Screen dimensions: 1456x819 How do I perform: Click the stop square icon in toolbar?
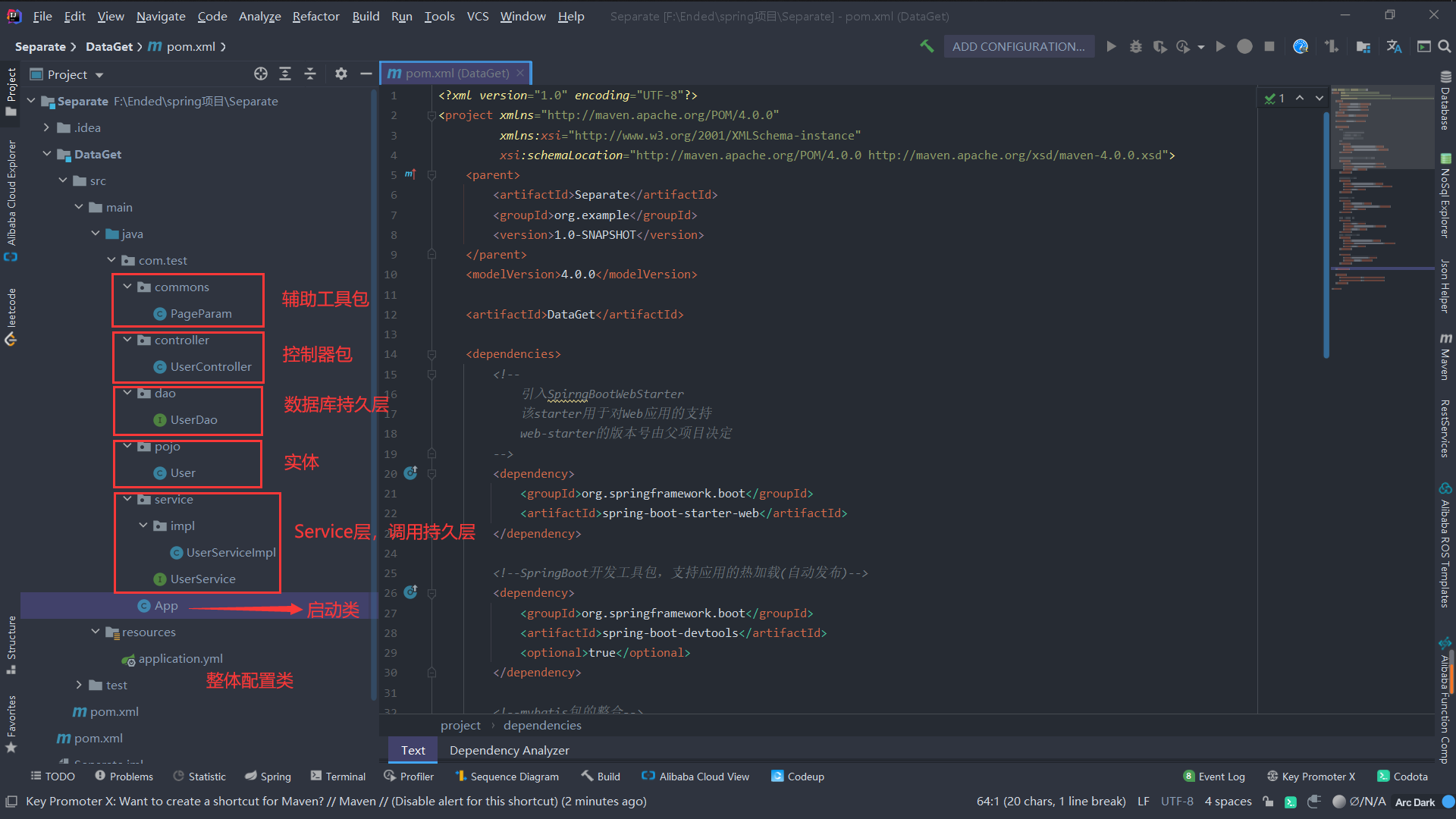pyautogui.click(x=1269, y=46)
